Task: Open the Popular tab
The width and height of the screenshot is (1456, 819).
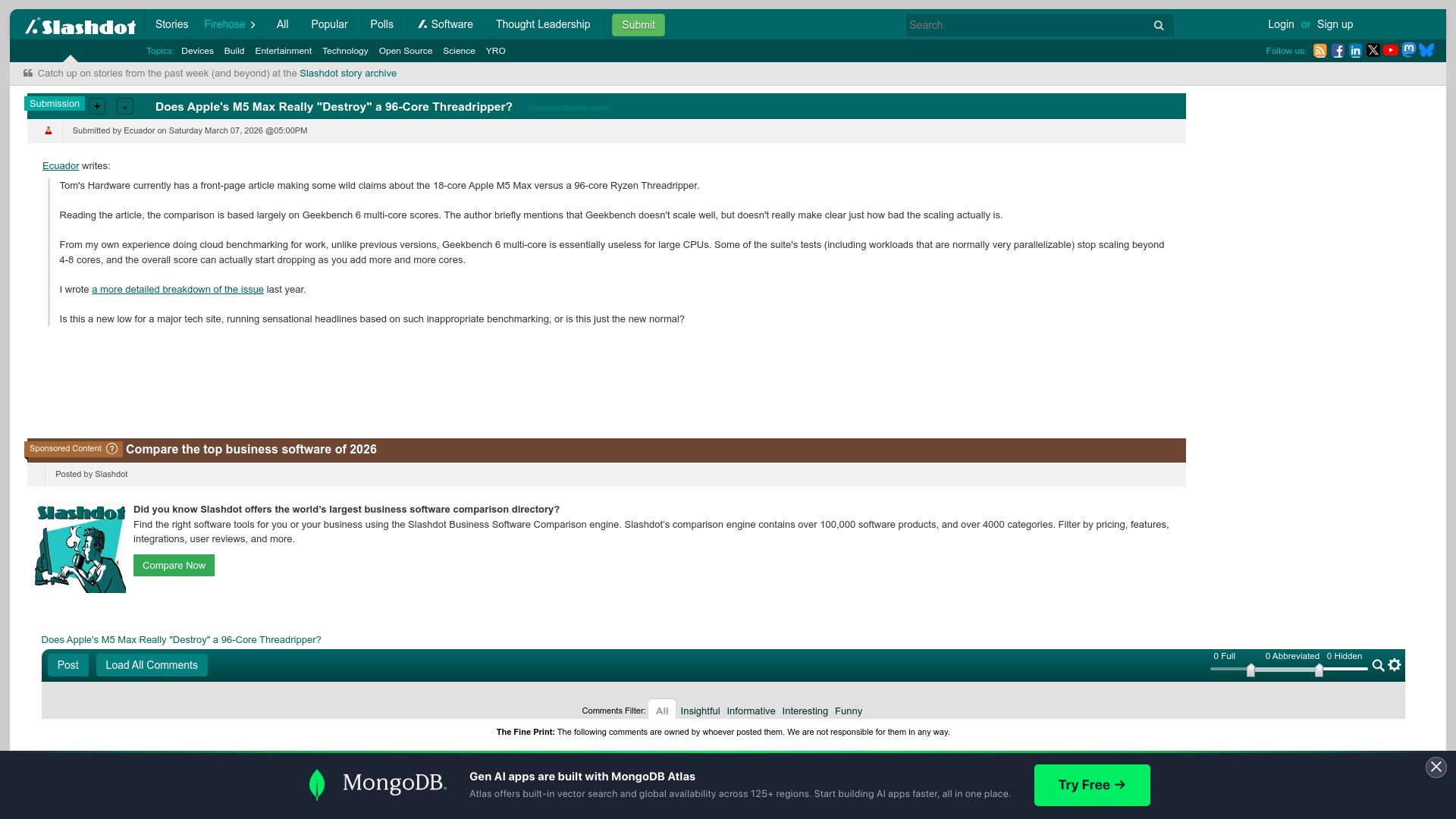Action: [329, 24]
